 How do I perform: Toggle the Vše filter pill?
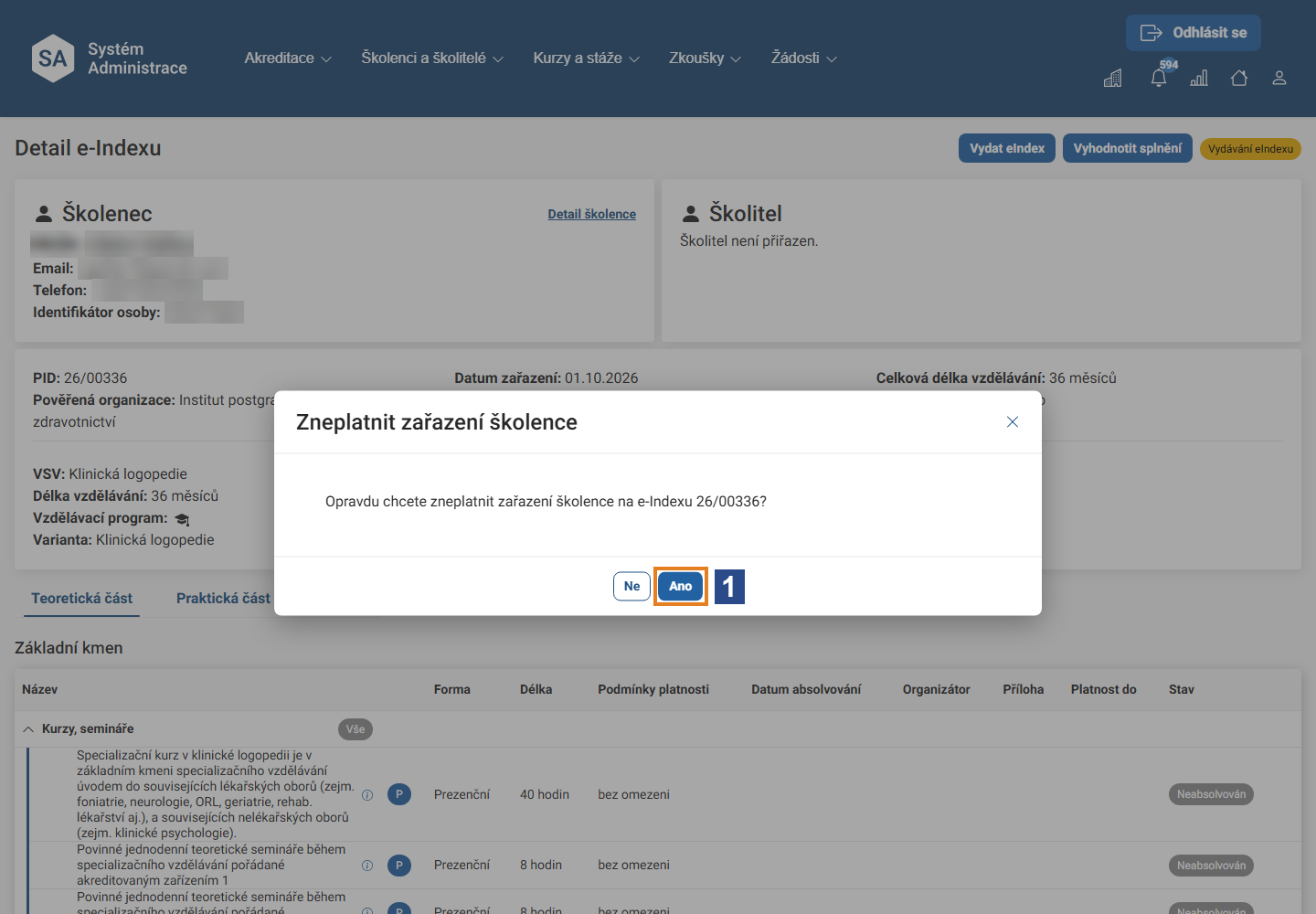tap(356, 729)
